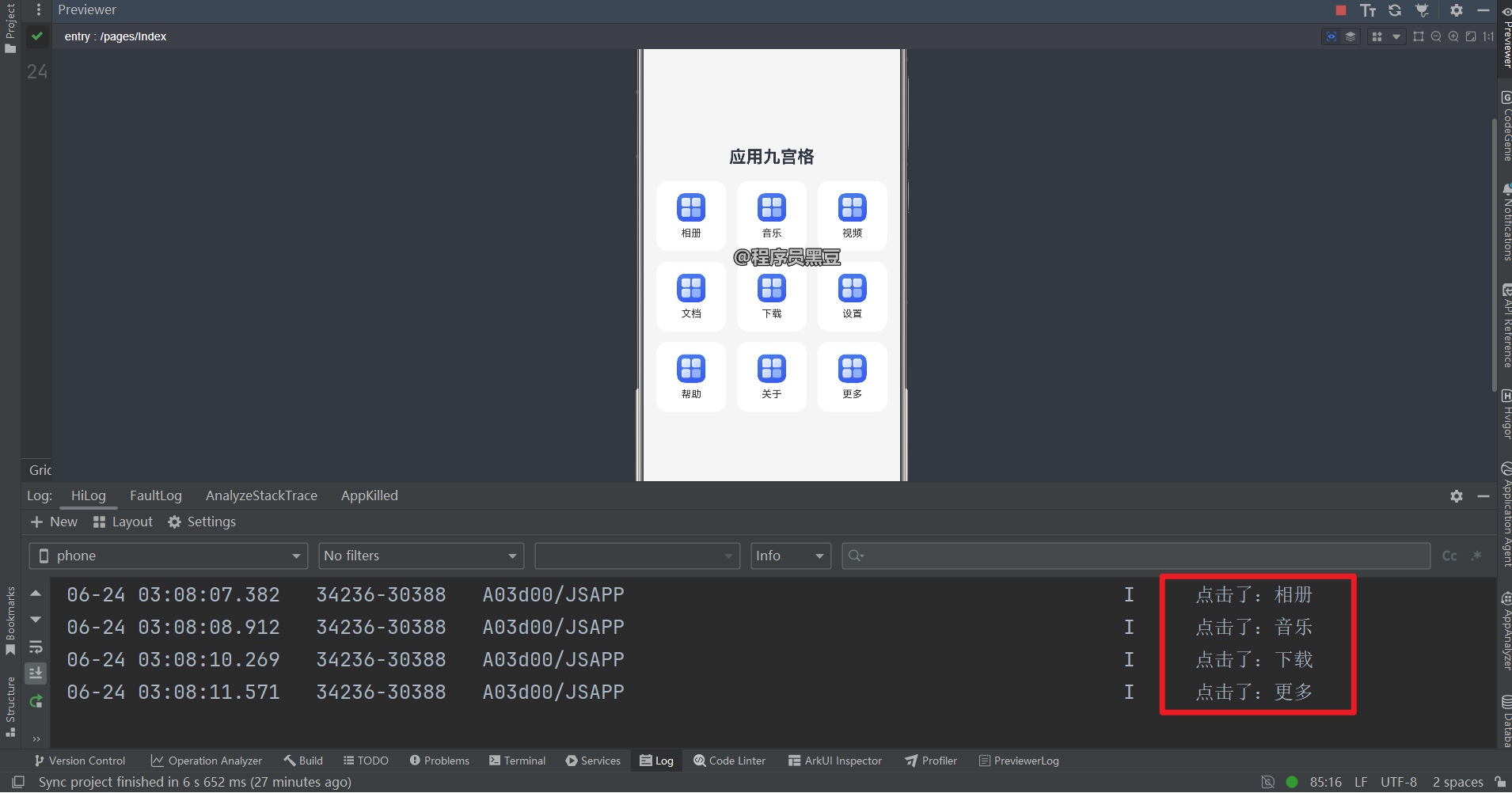Image resolution: width=1512 pixels, height=793 pixels.
Task: Stop the previewer with the red square
Action: click(1341, 10)
